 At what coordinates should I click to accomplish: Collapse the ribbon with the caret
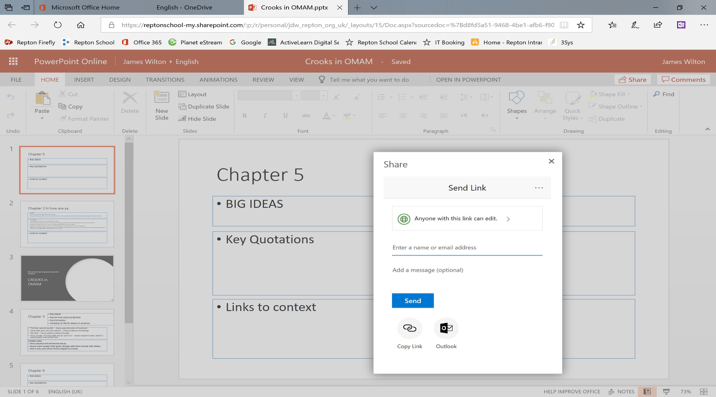tap(707, 130)
